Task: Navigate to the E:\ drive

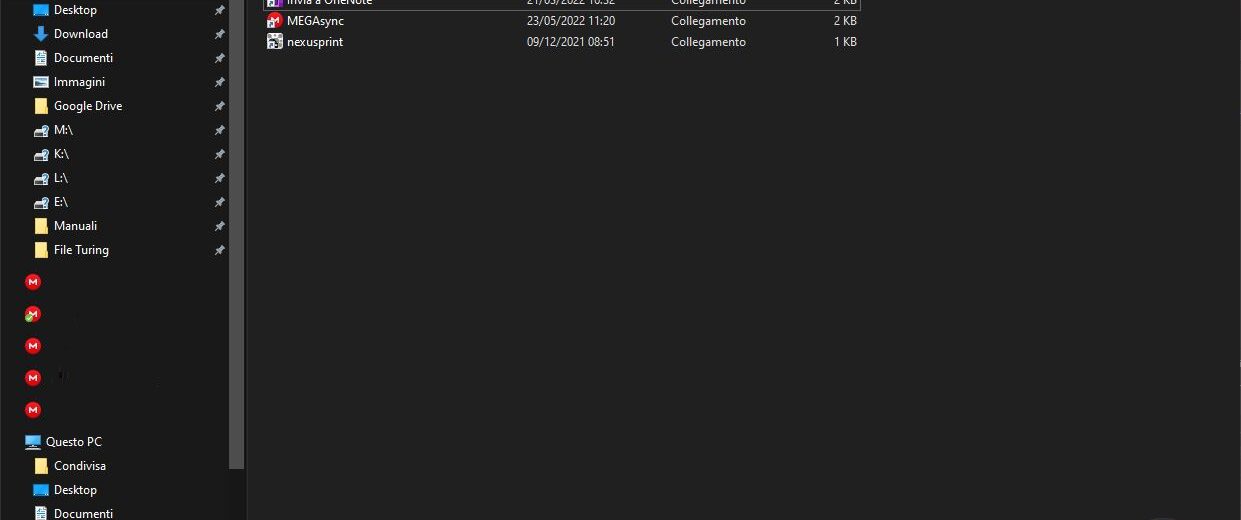Action: (x=61, y=202)
